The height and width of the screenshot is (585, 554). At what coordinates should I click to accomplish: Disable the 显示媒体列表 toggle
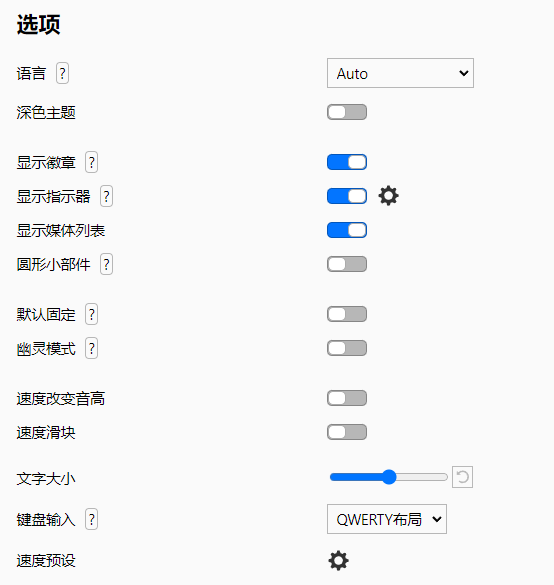(347, 230)
